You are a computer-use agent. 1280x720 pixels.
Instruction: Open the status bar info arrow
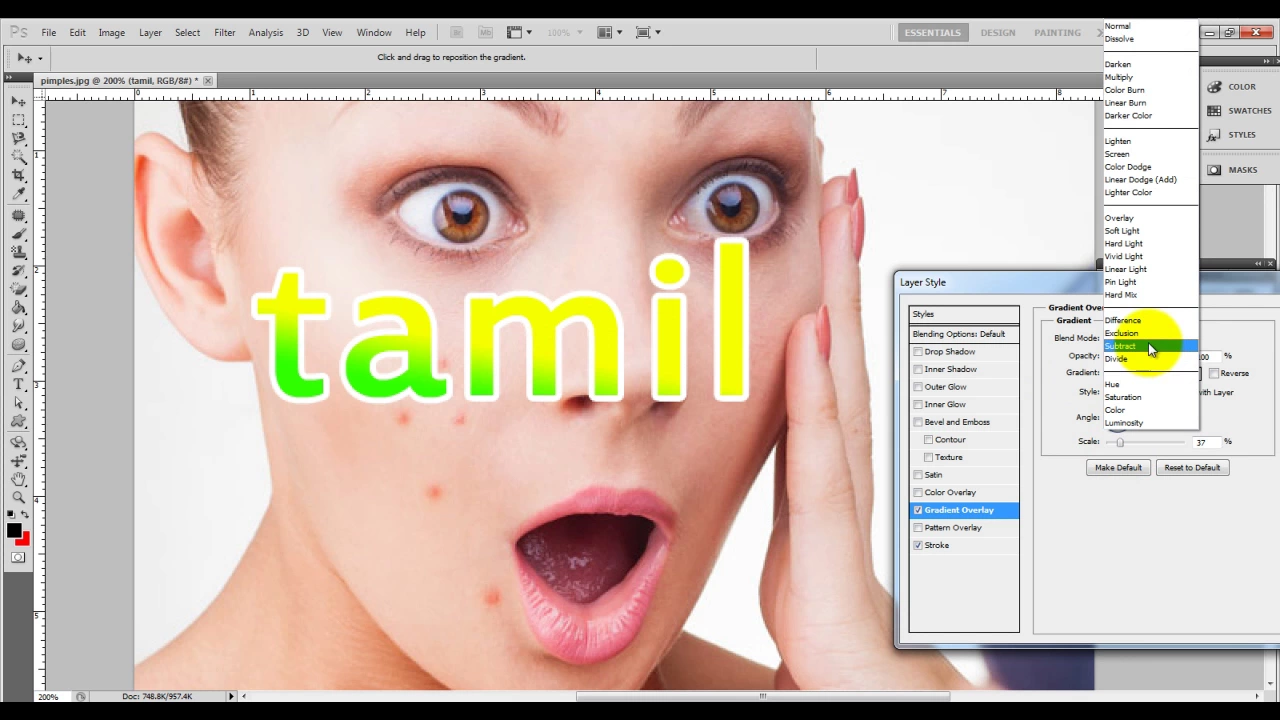point(231,696)
